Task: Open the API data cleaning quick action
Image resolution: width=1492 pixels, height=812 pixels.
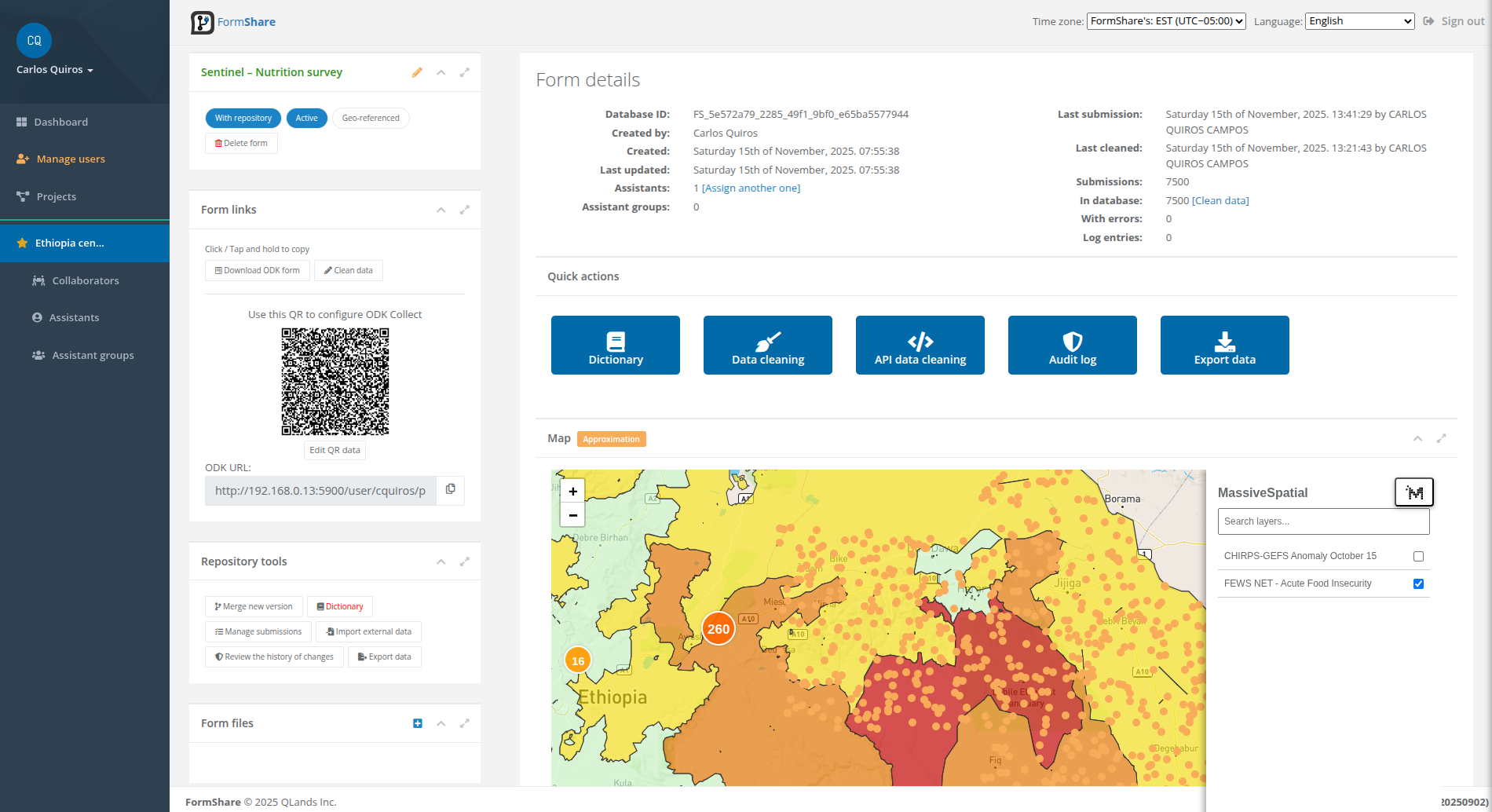Action: tap(920, 346)
